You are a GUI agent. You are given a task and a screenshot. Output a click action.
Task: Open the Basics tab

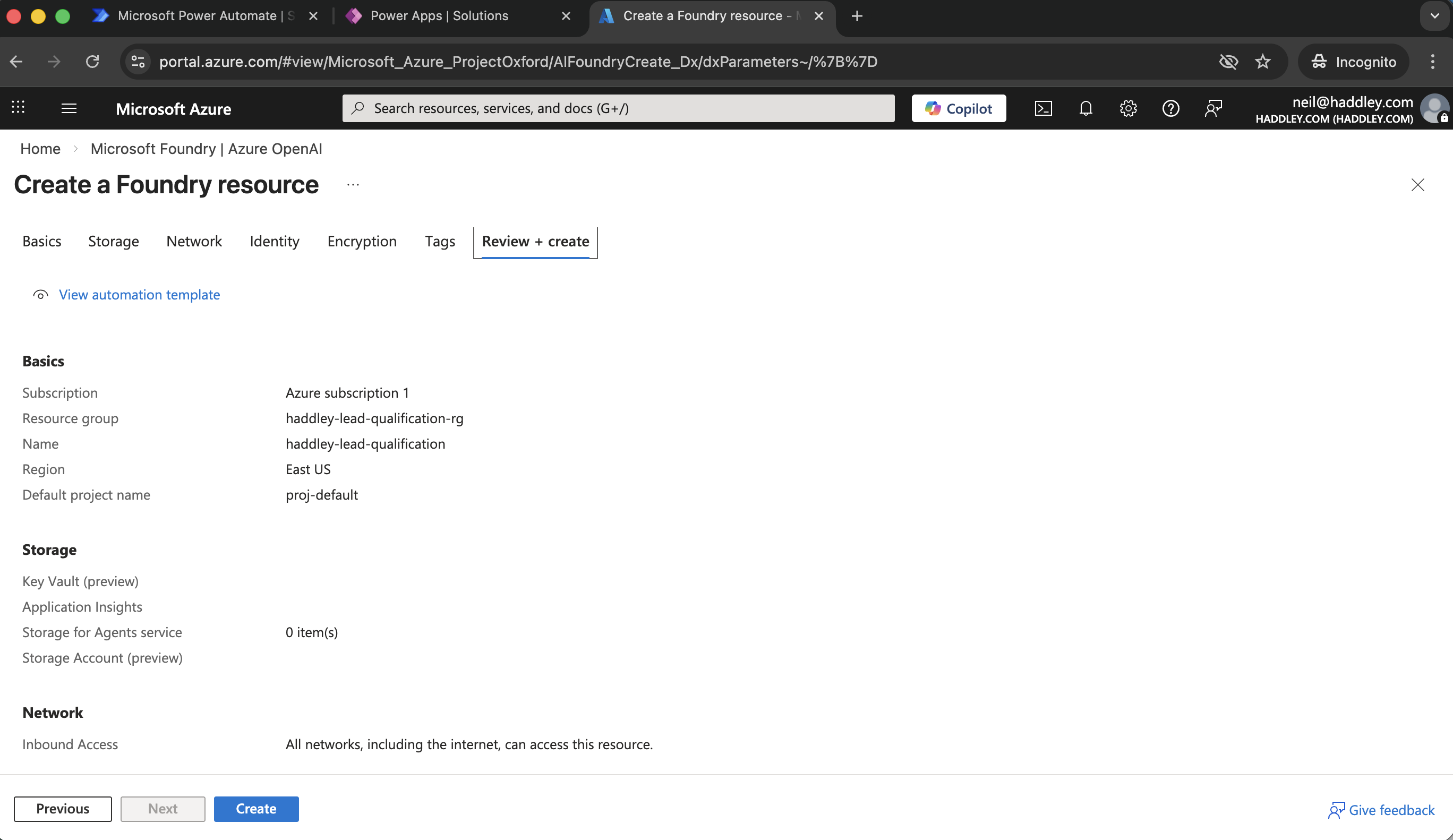[x=41, y=242]
